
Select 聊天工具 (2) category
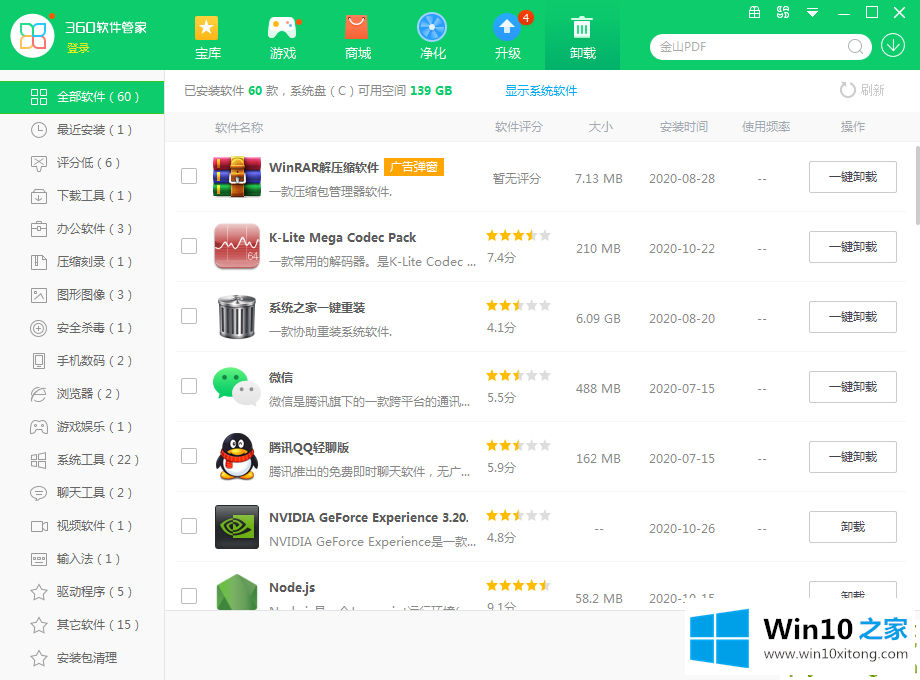[x=82, y=493]
